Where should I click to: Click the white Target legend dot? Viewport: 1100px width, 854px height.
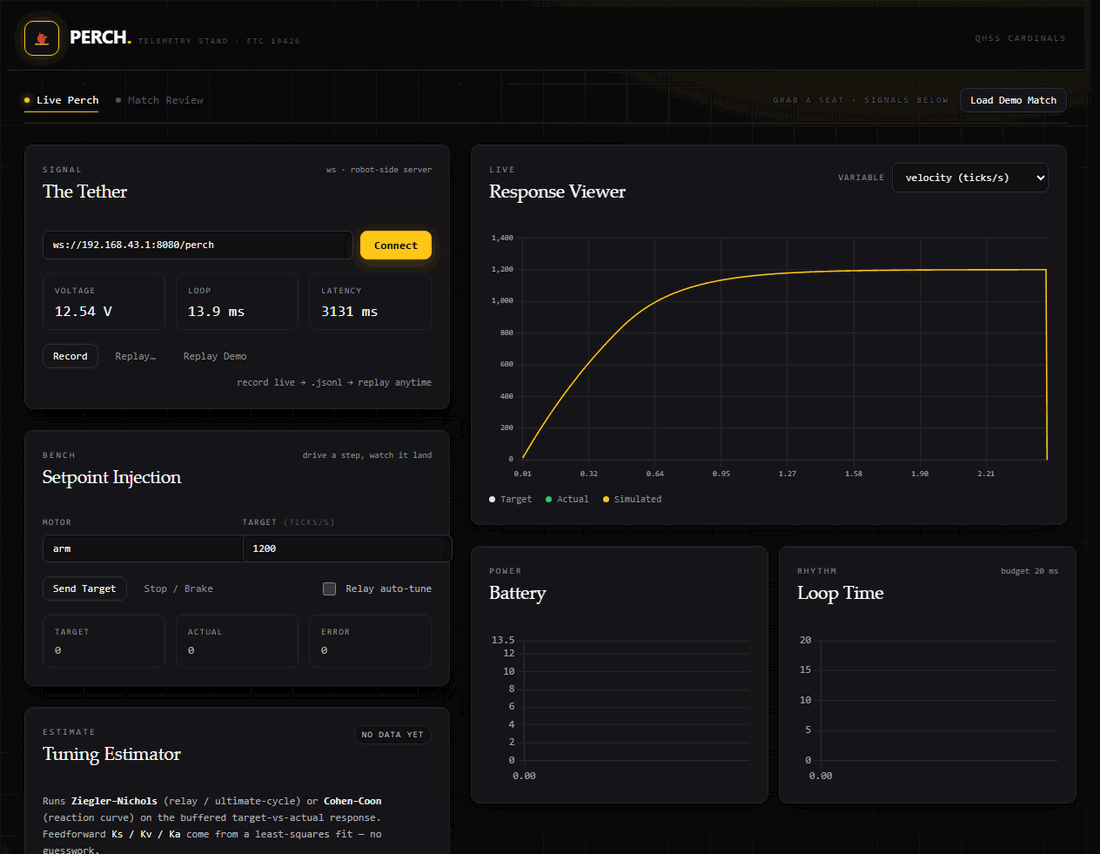pyautogui.click(x=492, y=499)
